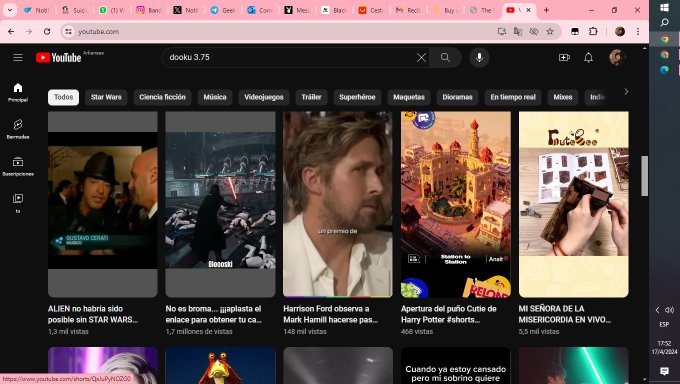Open the Chrome profile avatar
Image resolution: width=680 pixels, height=384 pixels.
pos(620,31)
